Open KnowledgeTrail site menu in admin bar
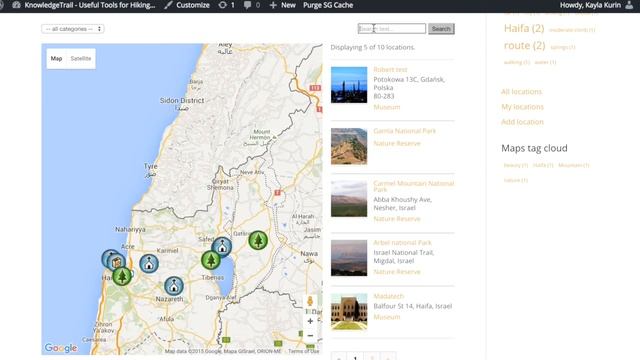640x360 pixels. point(90,5)
